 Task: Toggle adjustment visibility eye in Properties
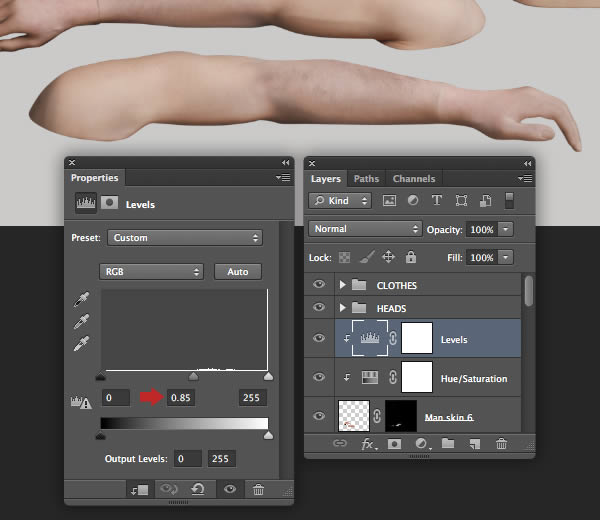pos(230,489)
